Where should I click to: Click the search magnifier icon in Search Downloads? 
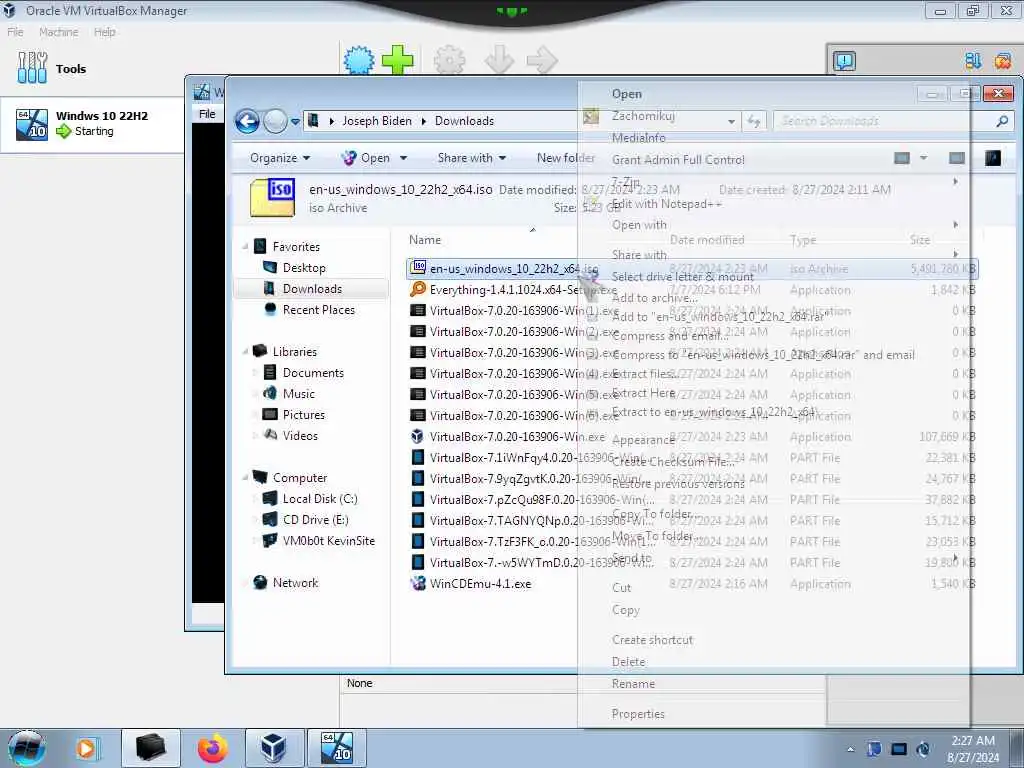[x=1002, y=121]
